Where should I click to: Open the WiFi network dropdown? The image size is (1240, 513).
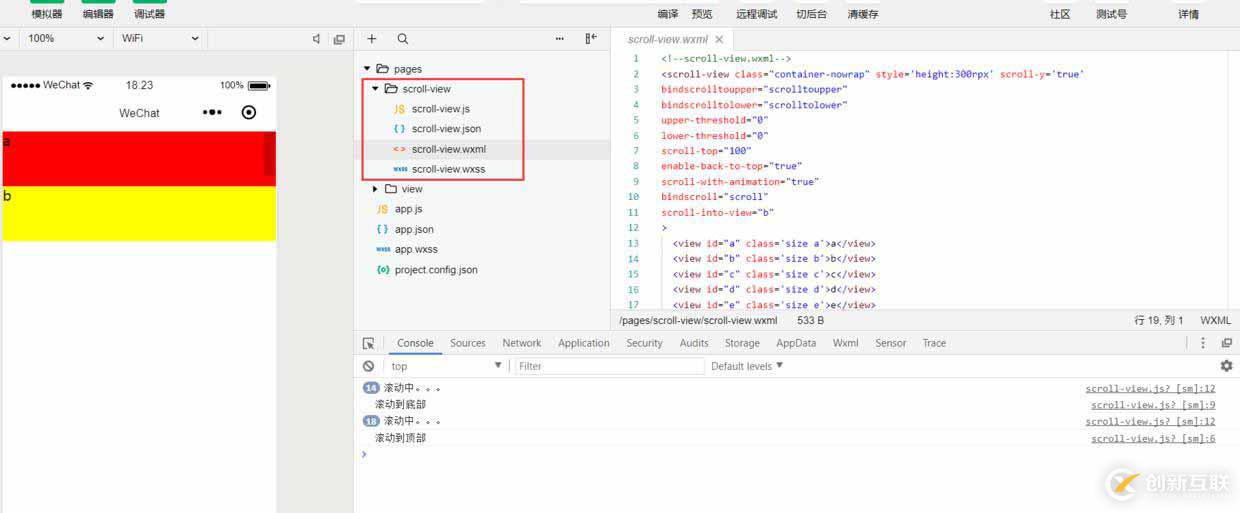point(160,38)
